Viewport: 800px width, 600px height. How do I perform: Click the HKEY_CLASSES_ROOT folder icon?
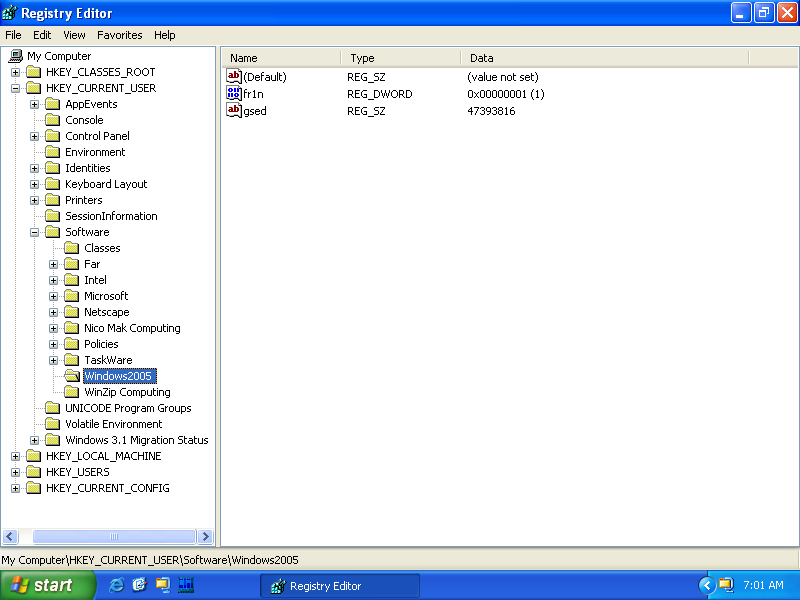(34, 72)
